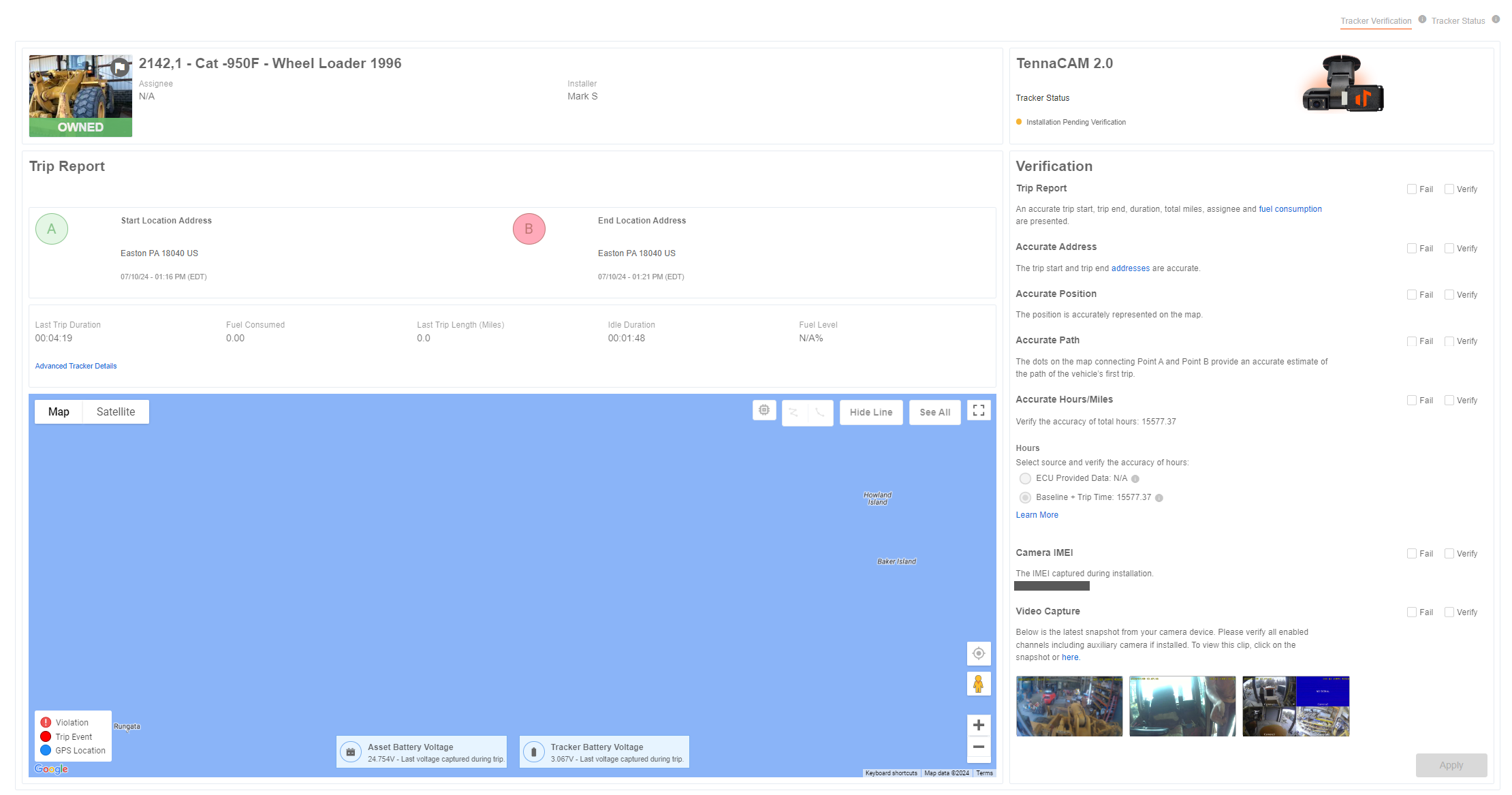
Task: Toggle fullscreen map view
Action: [x=979, y=410]
